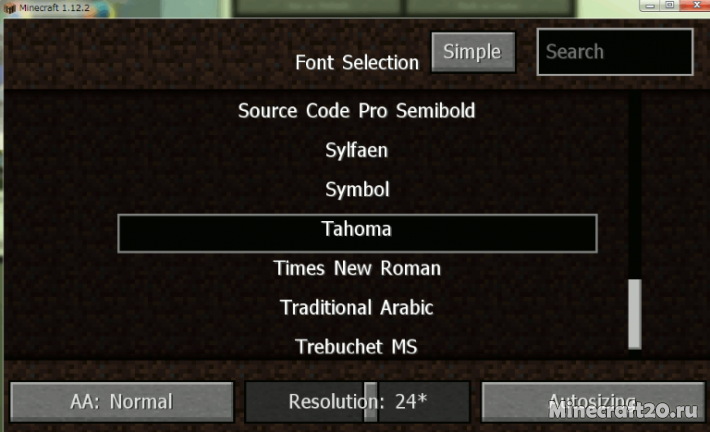Click the Resolution slider track right side
Viewport: 710px width, 432px height.
click(424, 402)
